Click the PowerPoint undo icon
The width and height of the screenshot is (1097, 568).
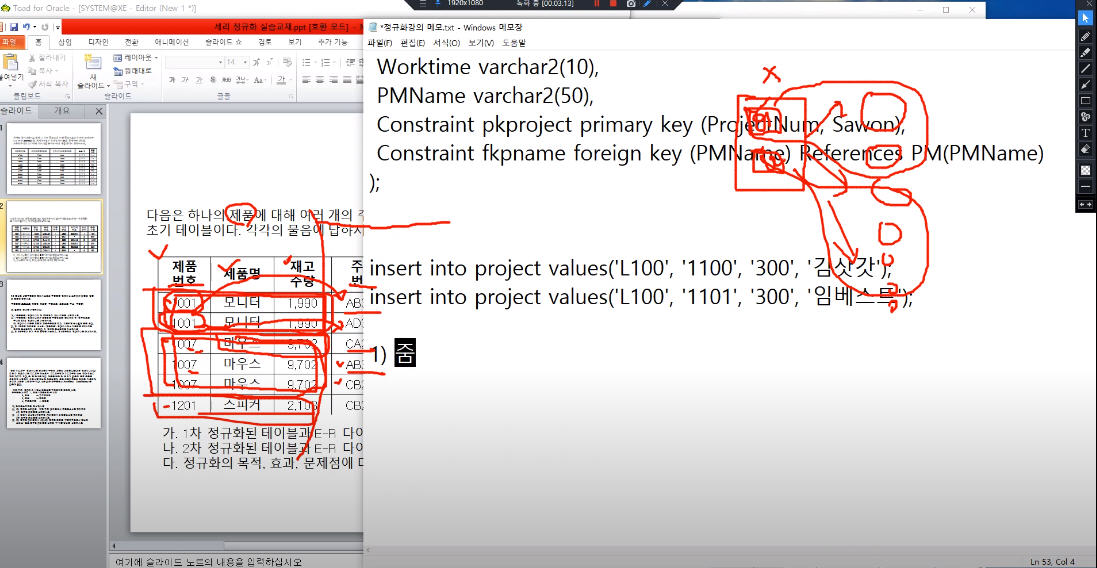(26, 27)
